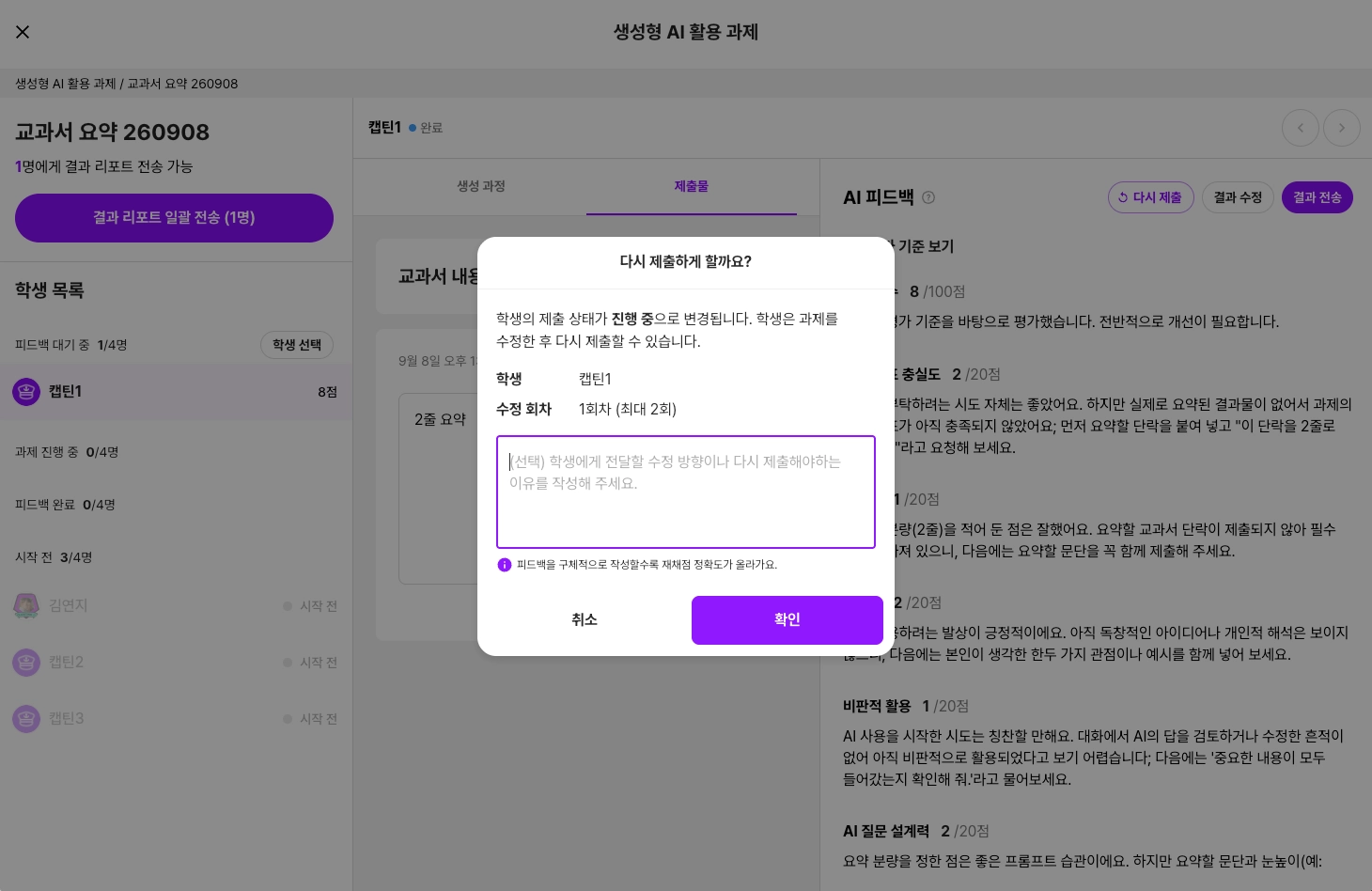Click the 피드백 대기 중 1/4명 label

coord(71,345)
